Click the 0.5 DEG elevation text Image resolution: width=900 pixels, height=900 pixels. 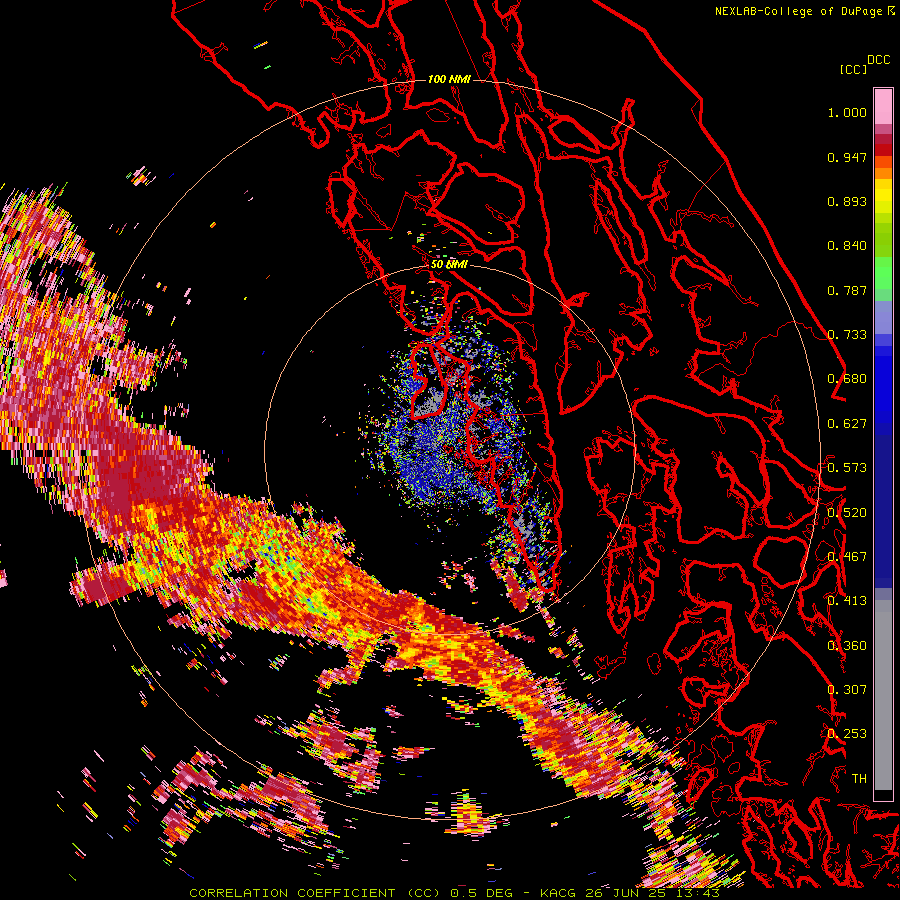[481, 893]
